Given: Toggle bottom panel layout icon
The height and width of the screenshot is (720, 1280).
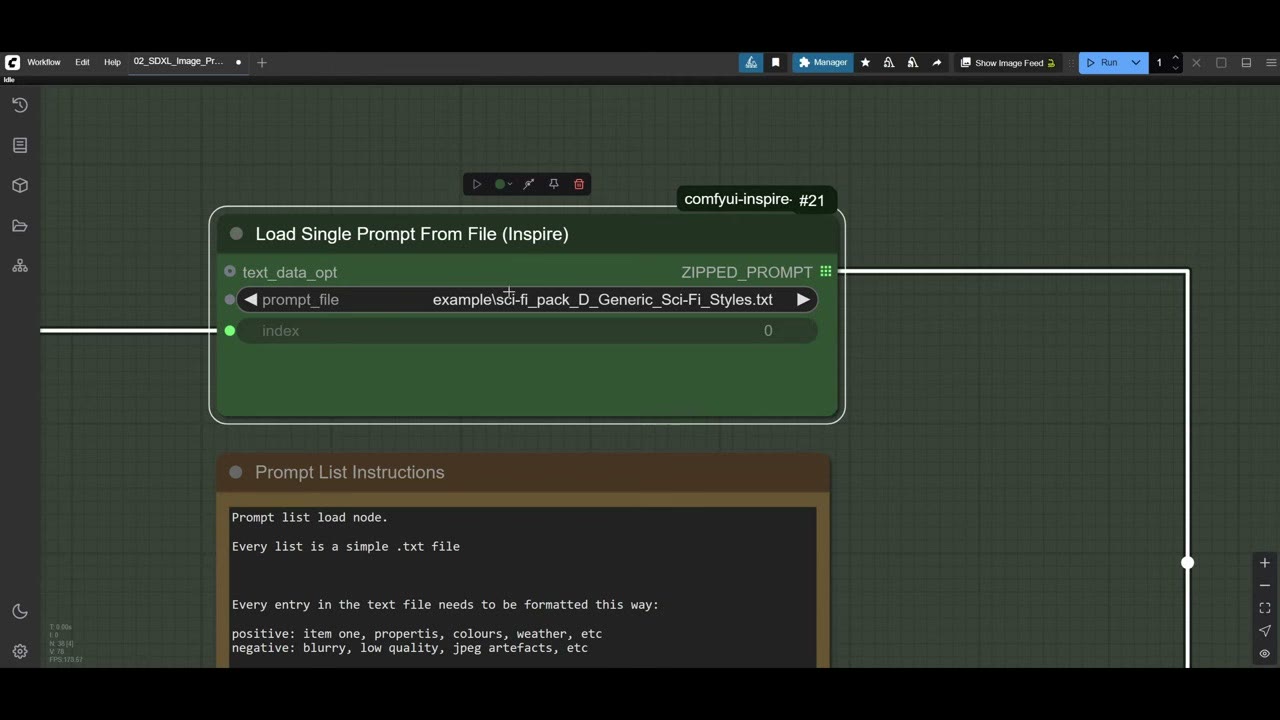Looking at the screenshot, I should pyautogui.click(x=1246, y=62).
